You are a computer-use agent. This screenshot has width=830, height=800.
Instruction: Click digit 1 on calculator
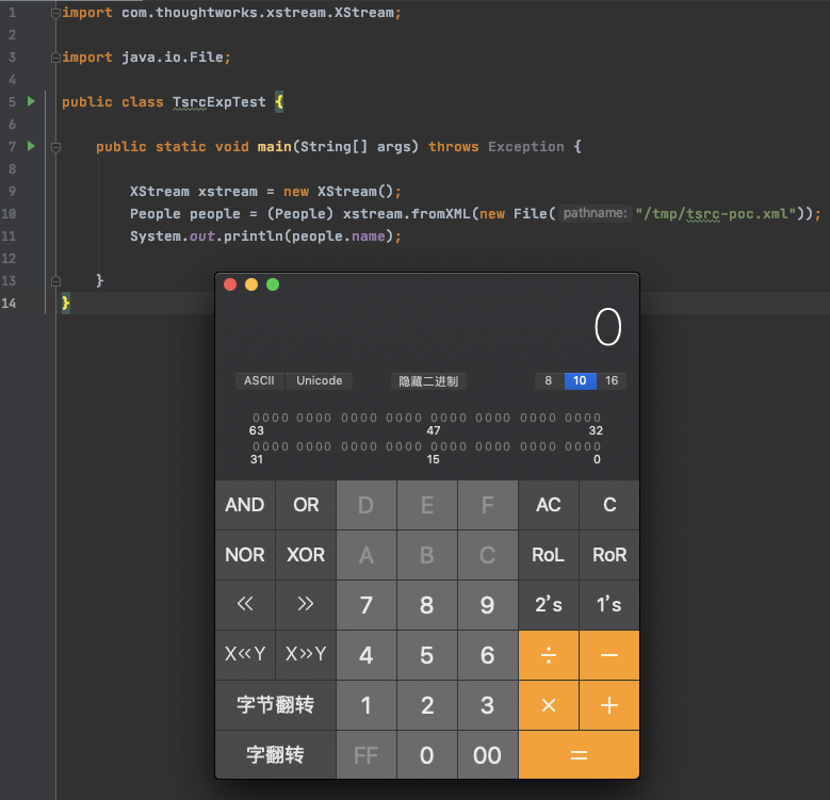[366, 705]
